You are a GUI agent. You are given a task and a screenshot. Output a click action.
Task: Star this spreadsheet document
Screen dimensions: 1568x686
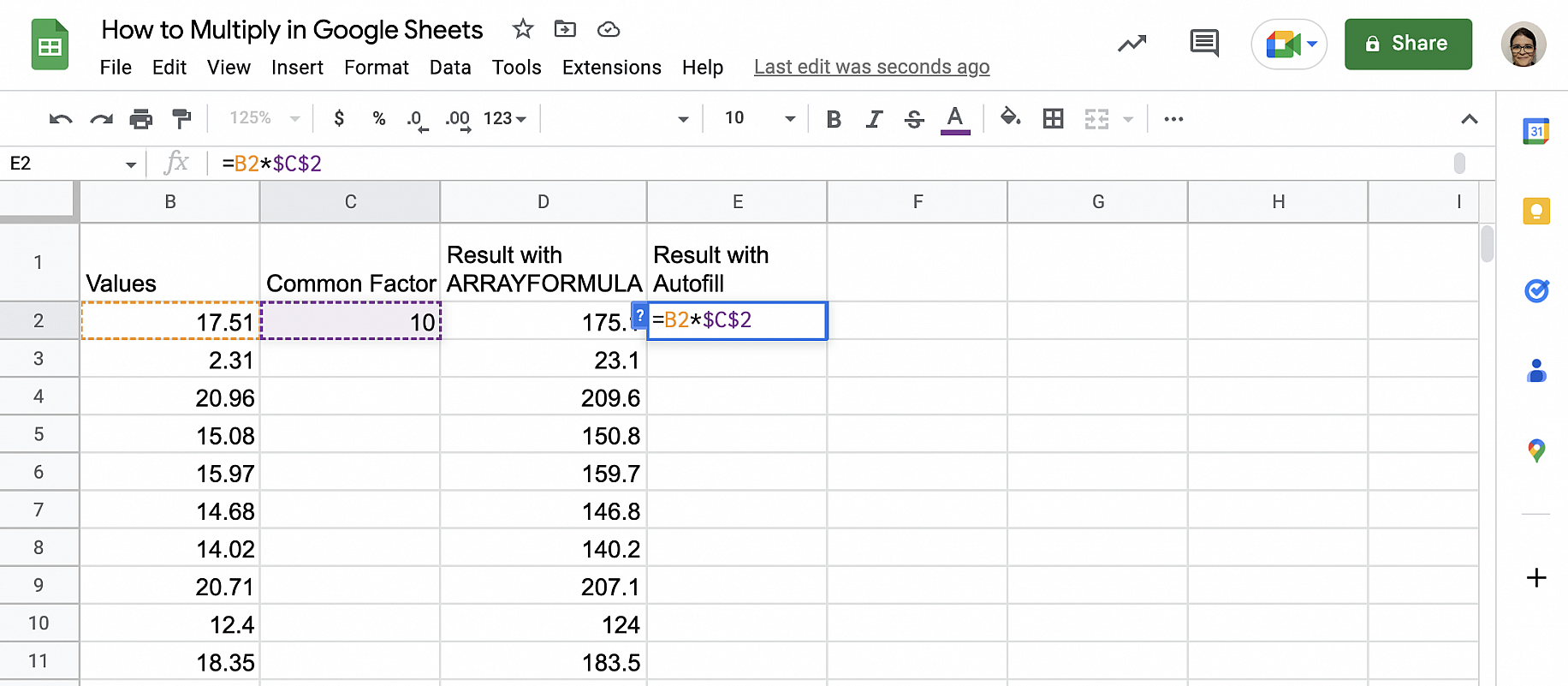click(x=523, y=30)
